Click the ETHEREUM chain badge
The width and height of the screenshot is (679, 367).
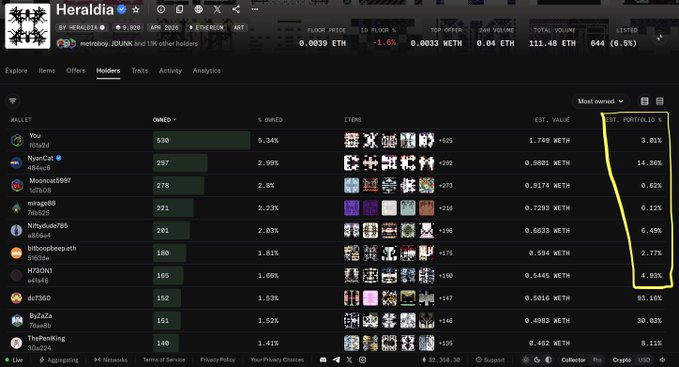pos(207,27)
